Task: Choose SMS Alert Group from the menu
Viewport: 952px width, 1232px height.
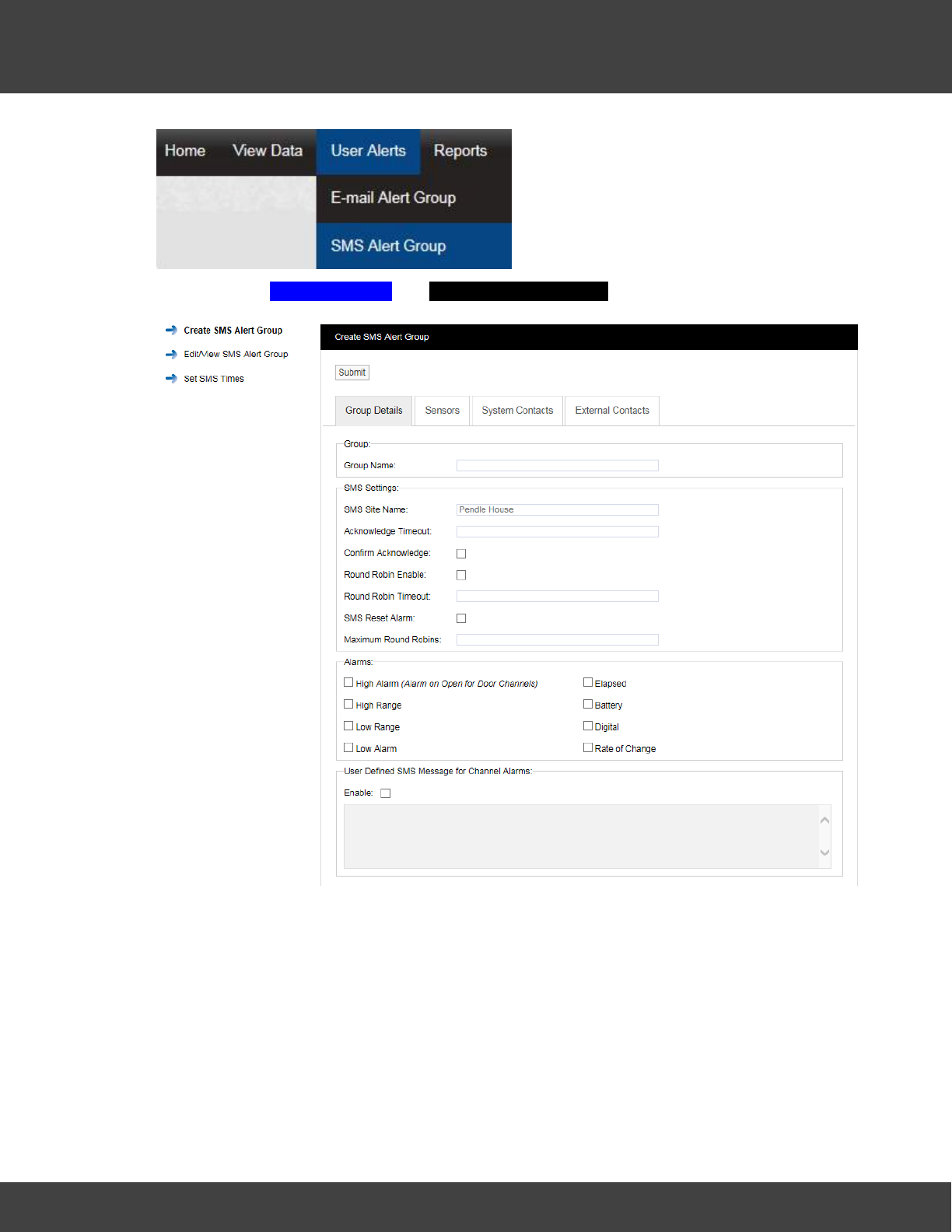Action: click(x=414, y=246)
